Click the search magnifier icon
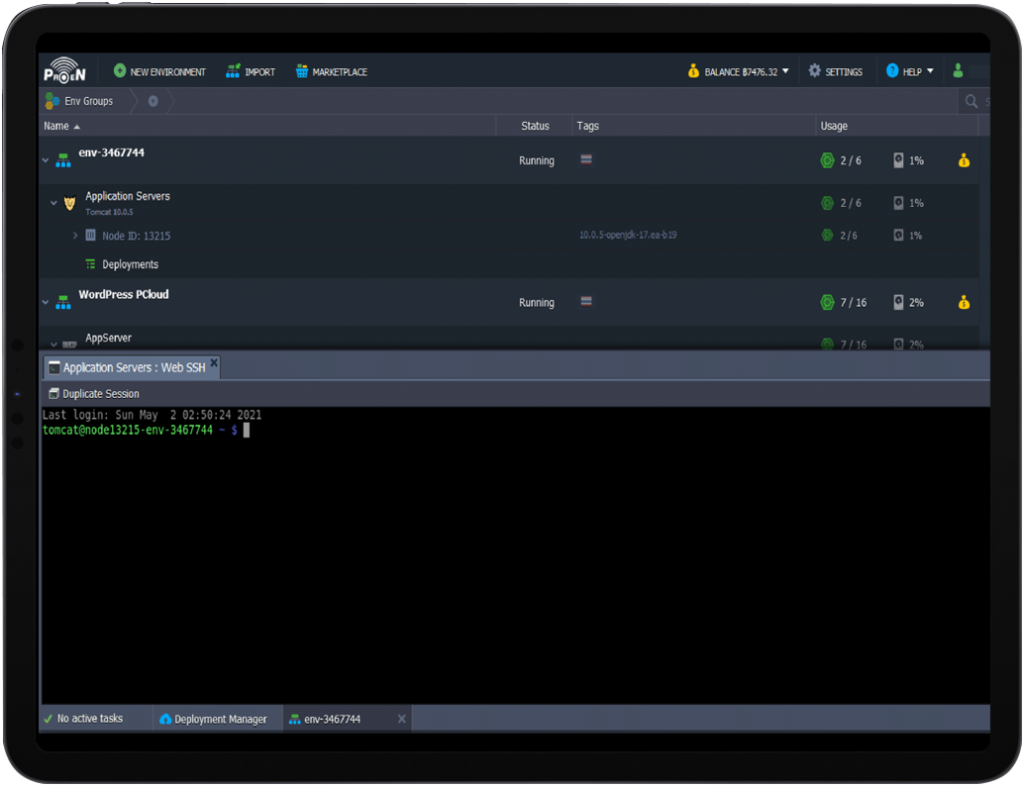The height and width of the screenshot is (786, 1024). point(971,101)
